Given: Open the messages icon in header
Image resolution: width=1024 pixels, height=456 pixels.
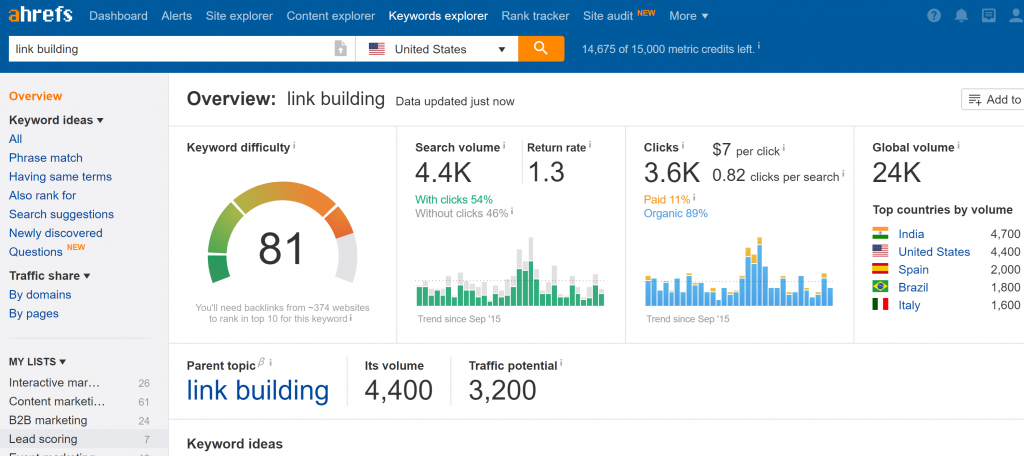Looking at the screenshot, I should tap(989, 16).
